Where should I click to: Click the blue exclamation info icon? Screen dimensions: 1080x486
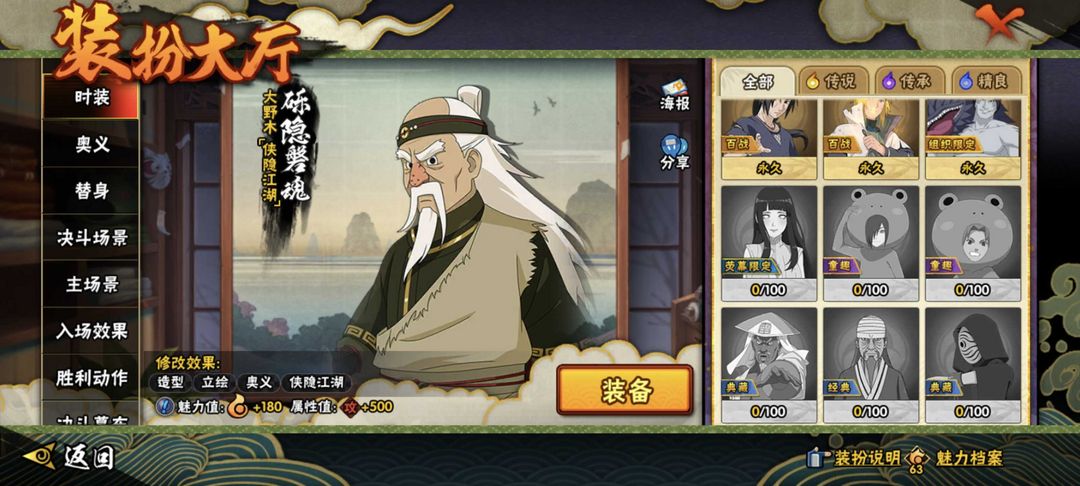coord(165,406)
